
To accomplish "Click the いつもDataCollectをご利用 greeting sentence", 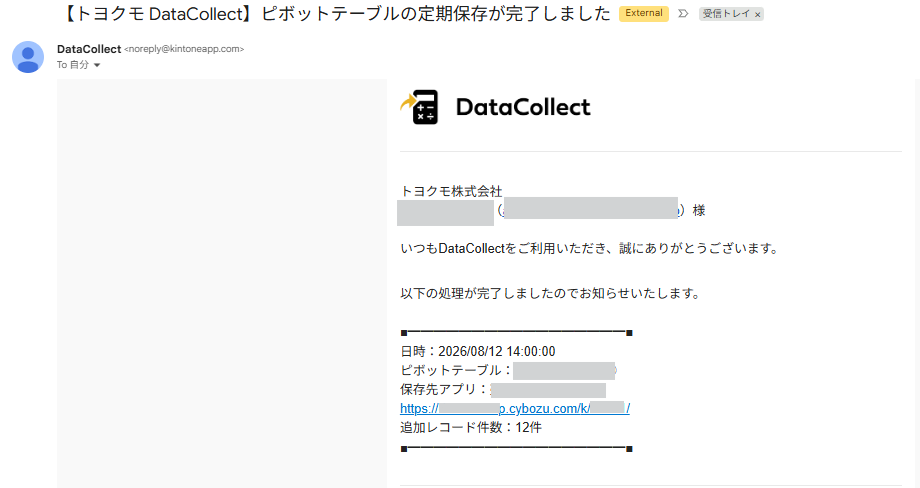I will pos(590,249).
